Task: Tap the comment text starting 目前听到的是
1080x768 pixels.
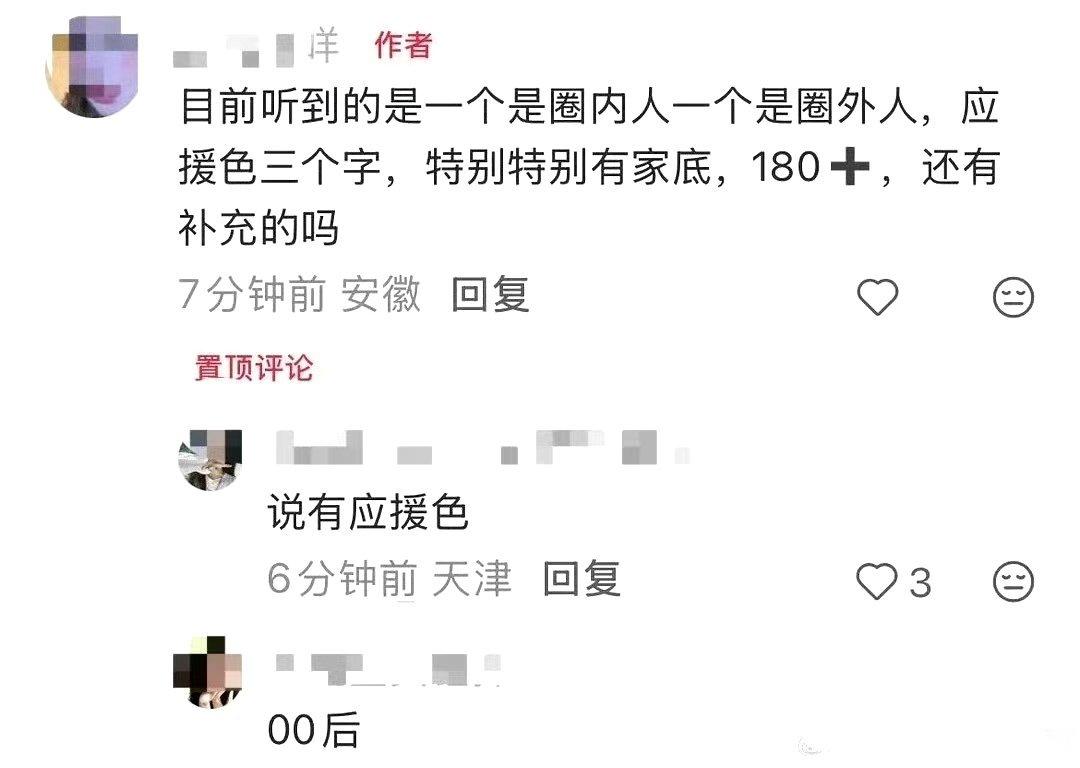Action: tap(589, 167)
